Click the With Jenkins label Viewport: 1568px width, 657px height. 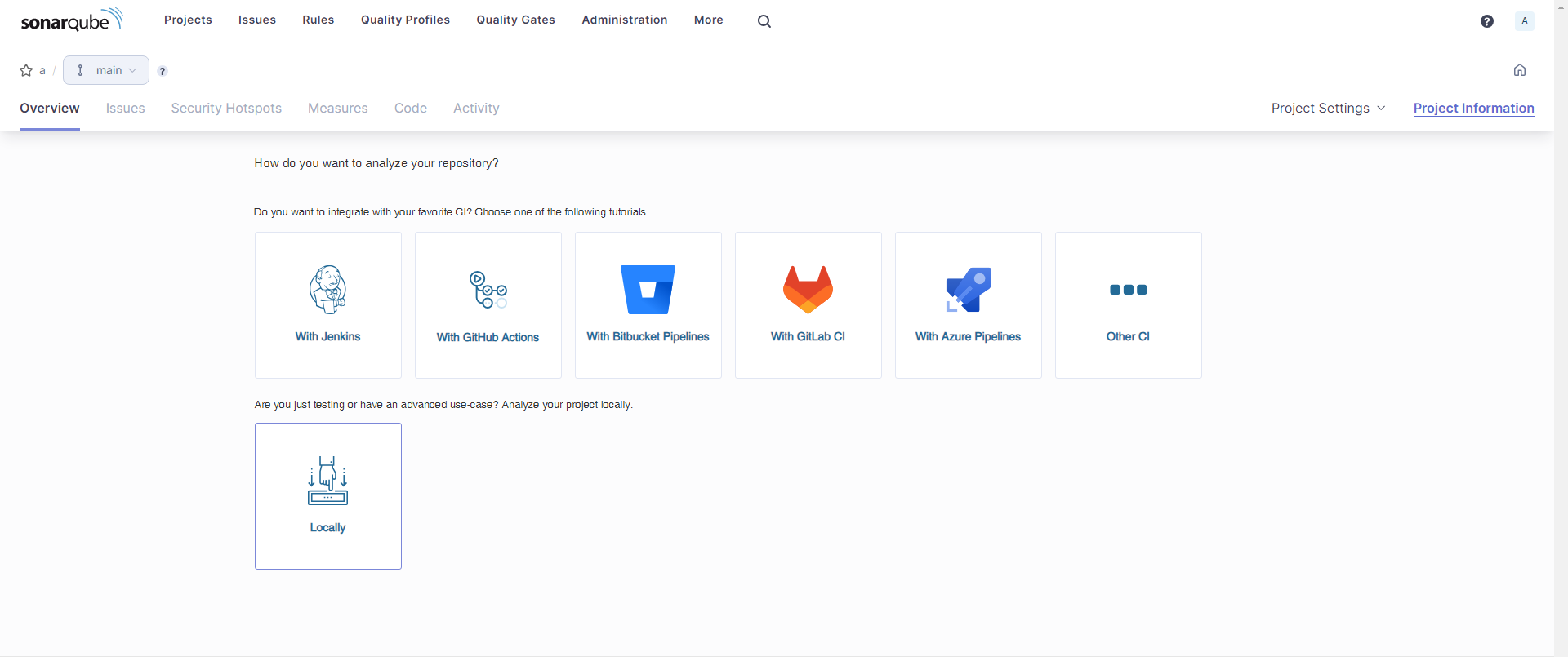(x=328, y=336)
